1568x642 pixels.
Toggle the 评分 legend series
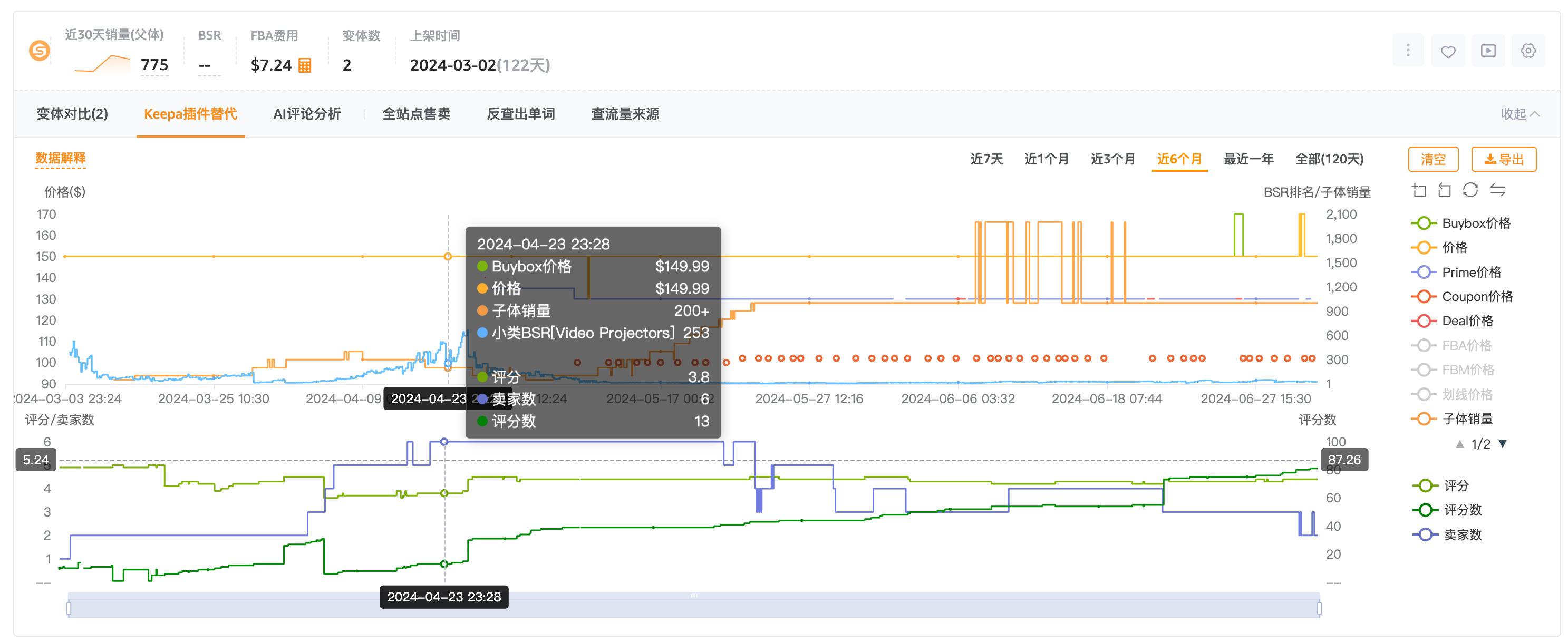pyautogui.click(x=1441, y=485)
